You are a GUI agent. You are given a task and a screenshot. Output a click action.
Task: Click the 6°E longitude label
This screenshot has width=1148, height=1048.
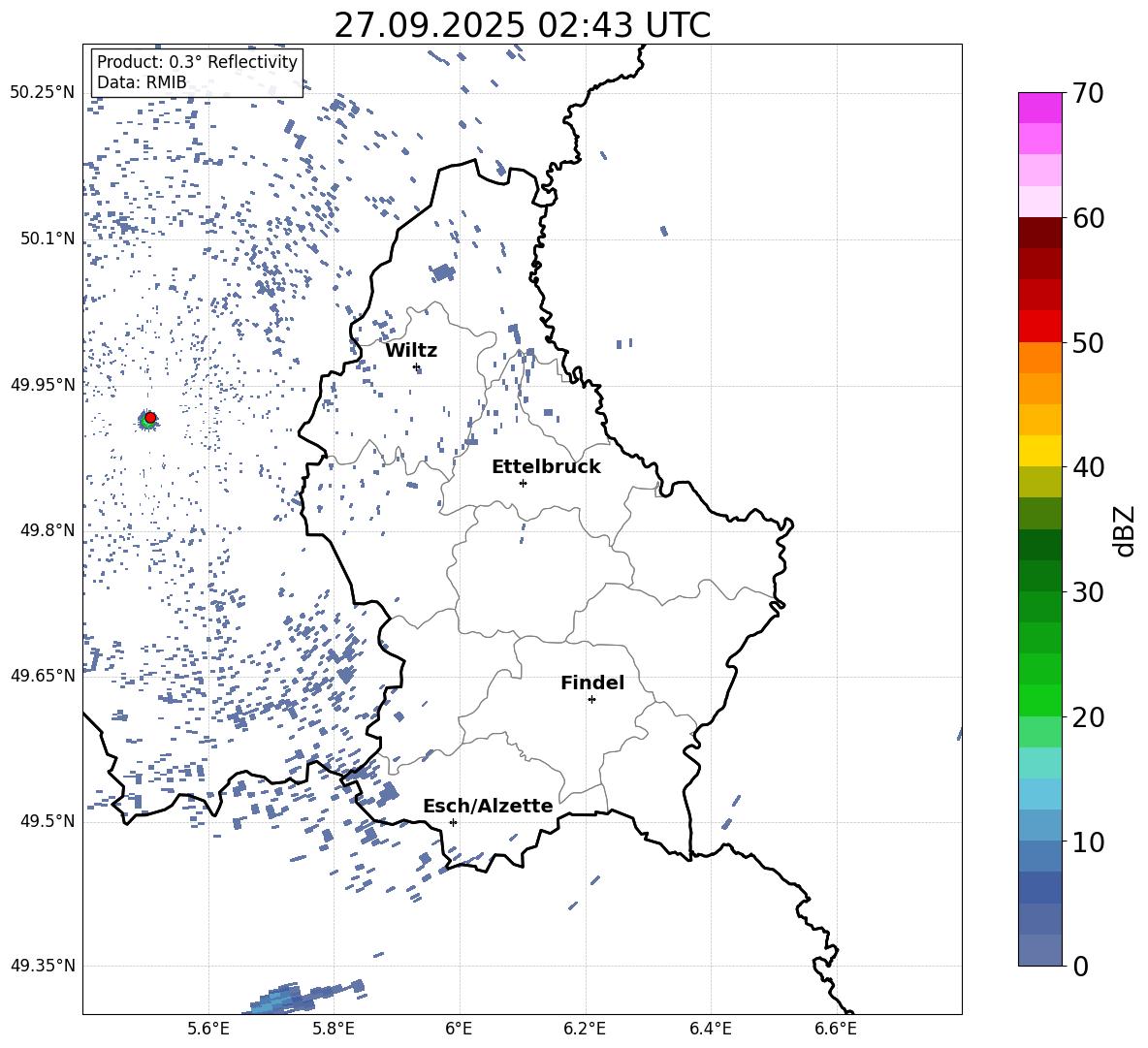click(x=459, y=1029)
